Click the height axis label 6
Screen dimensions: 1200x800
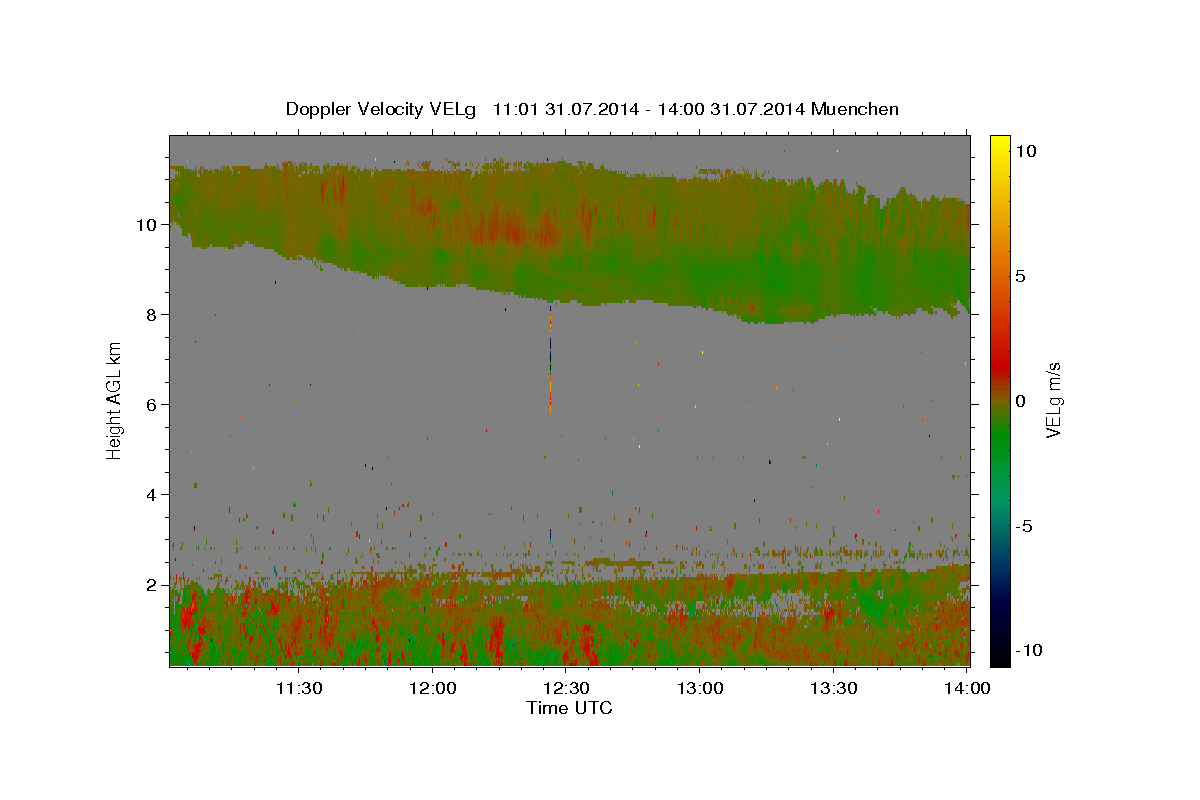point(151,405)
